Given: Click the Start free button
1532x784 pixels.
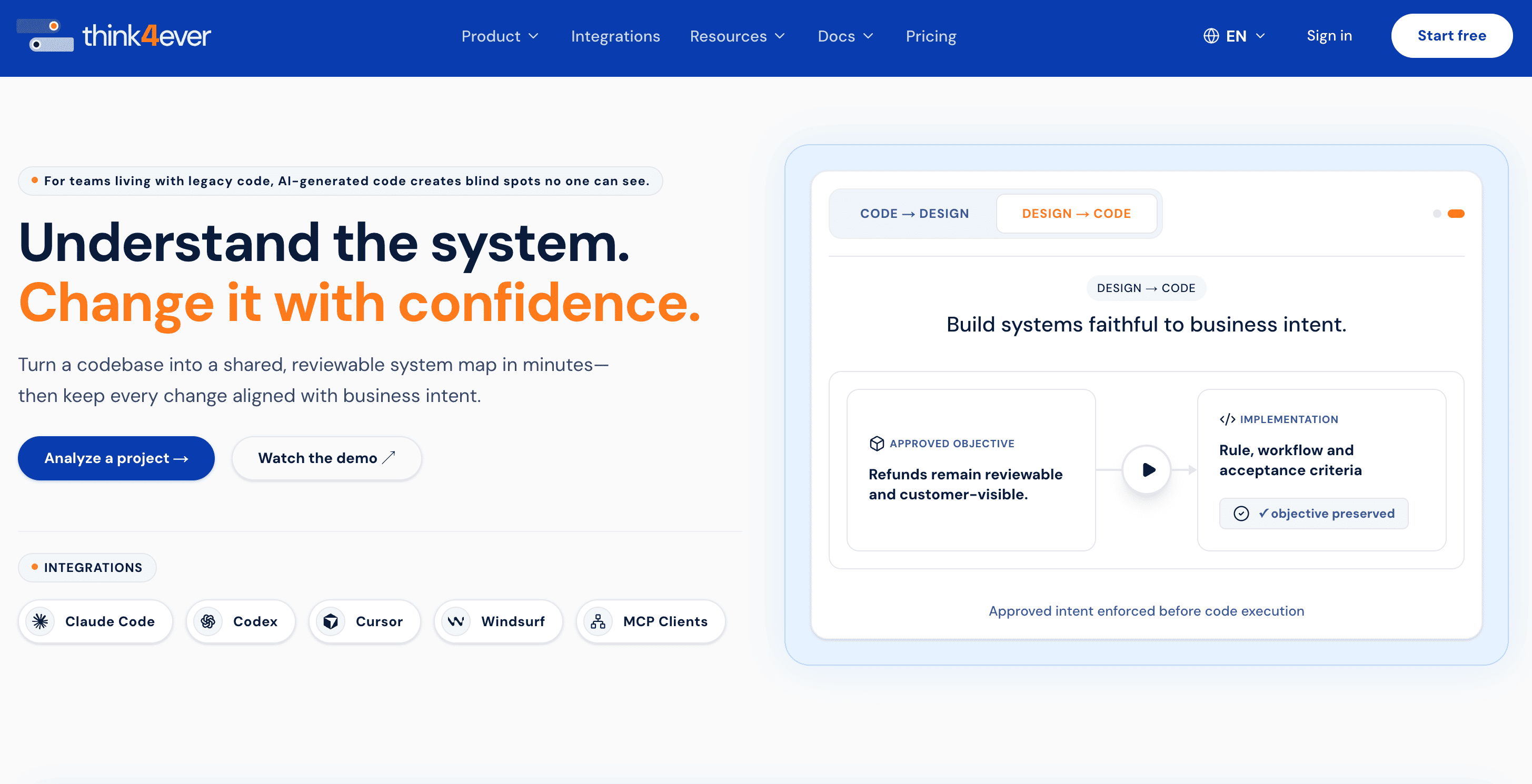Looking at the screenshot, I should [x=1451, y=36].
